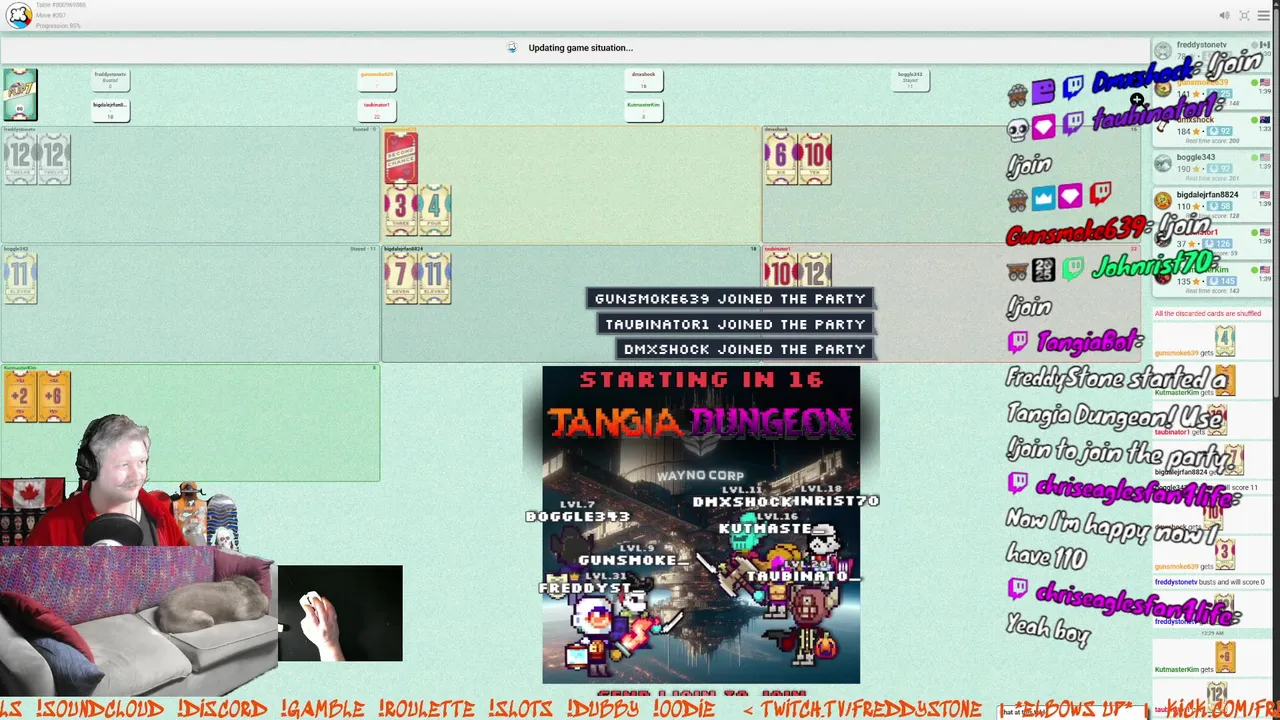Click 'All the discarded cards are shuffled' log entry
Viewport: 1280px width, 720px height.
point(1207,314)
